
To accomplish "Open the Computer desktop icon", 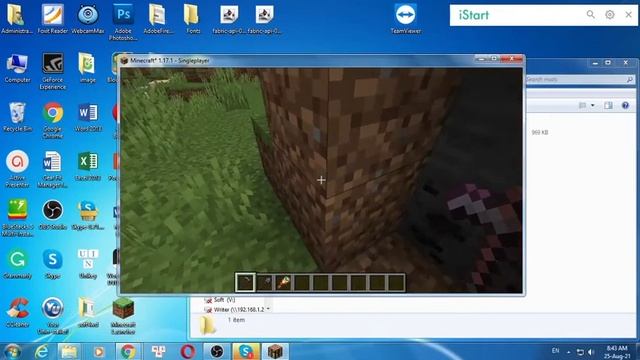I will (x=18, y=68).
